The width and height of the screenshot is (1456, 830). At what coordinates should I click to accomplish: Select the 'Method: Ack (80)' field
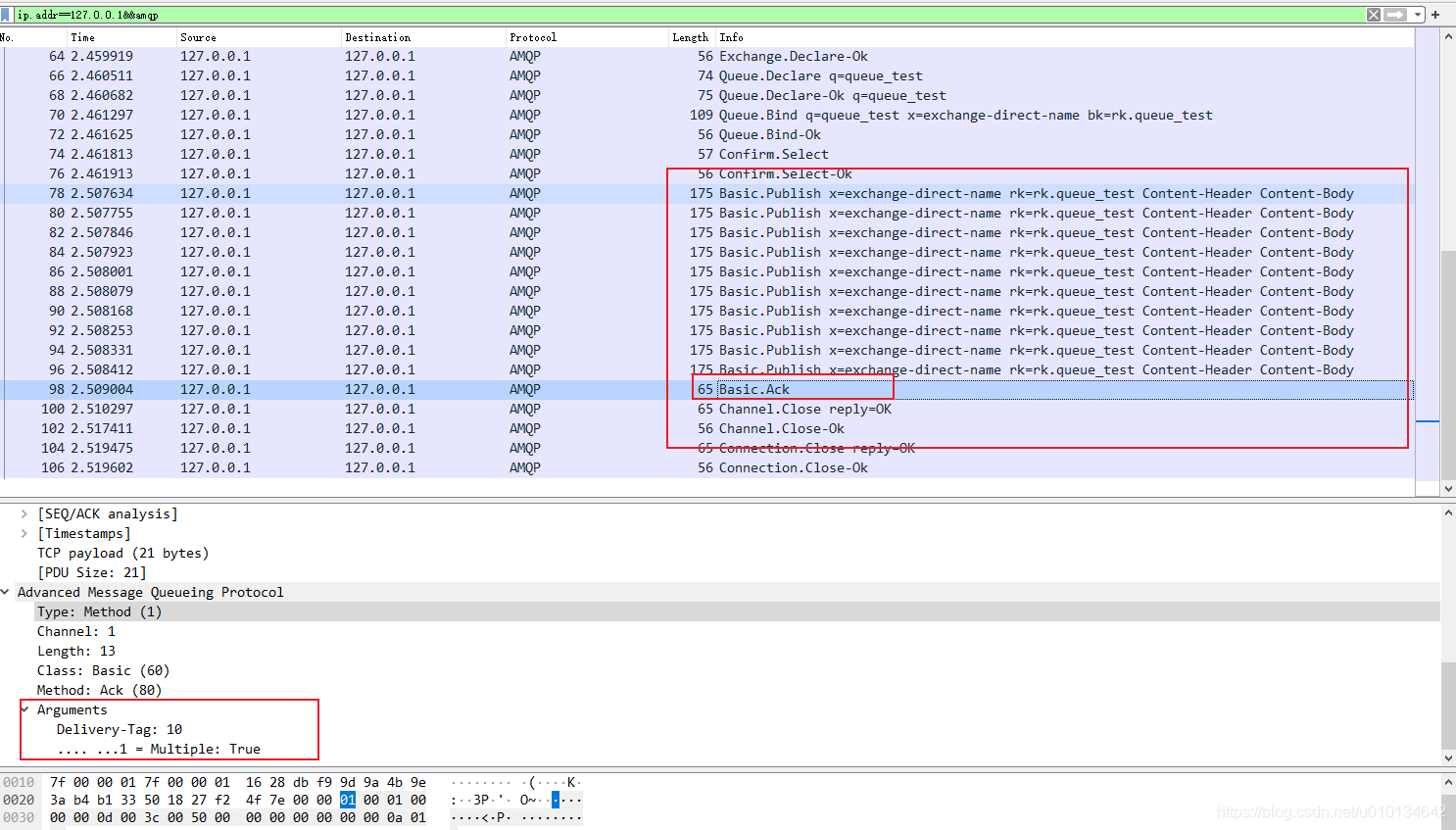click(x=99, y=690)
